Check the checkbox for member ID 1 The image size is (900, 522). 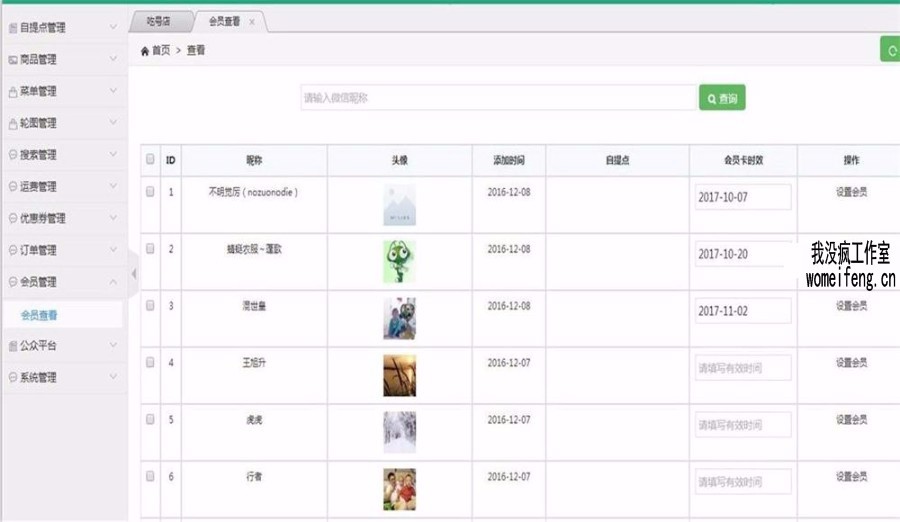[x=150, y=192]
